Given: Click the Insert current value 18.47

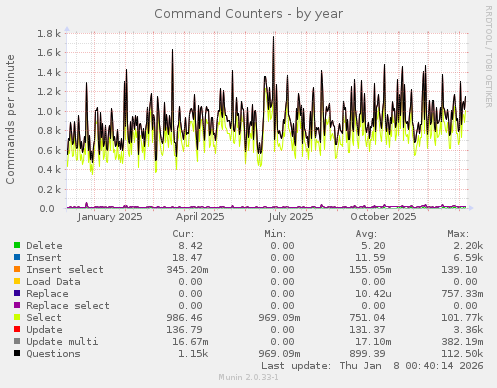Looking at the screenshot, I should click(x=187, y=258).
